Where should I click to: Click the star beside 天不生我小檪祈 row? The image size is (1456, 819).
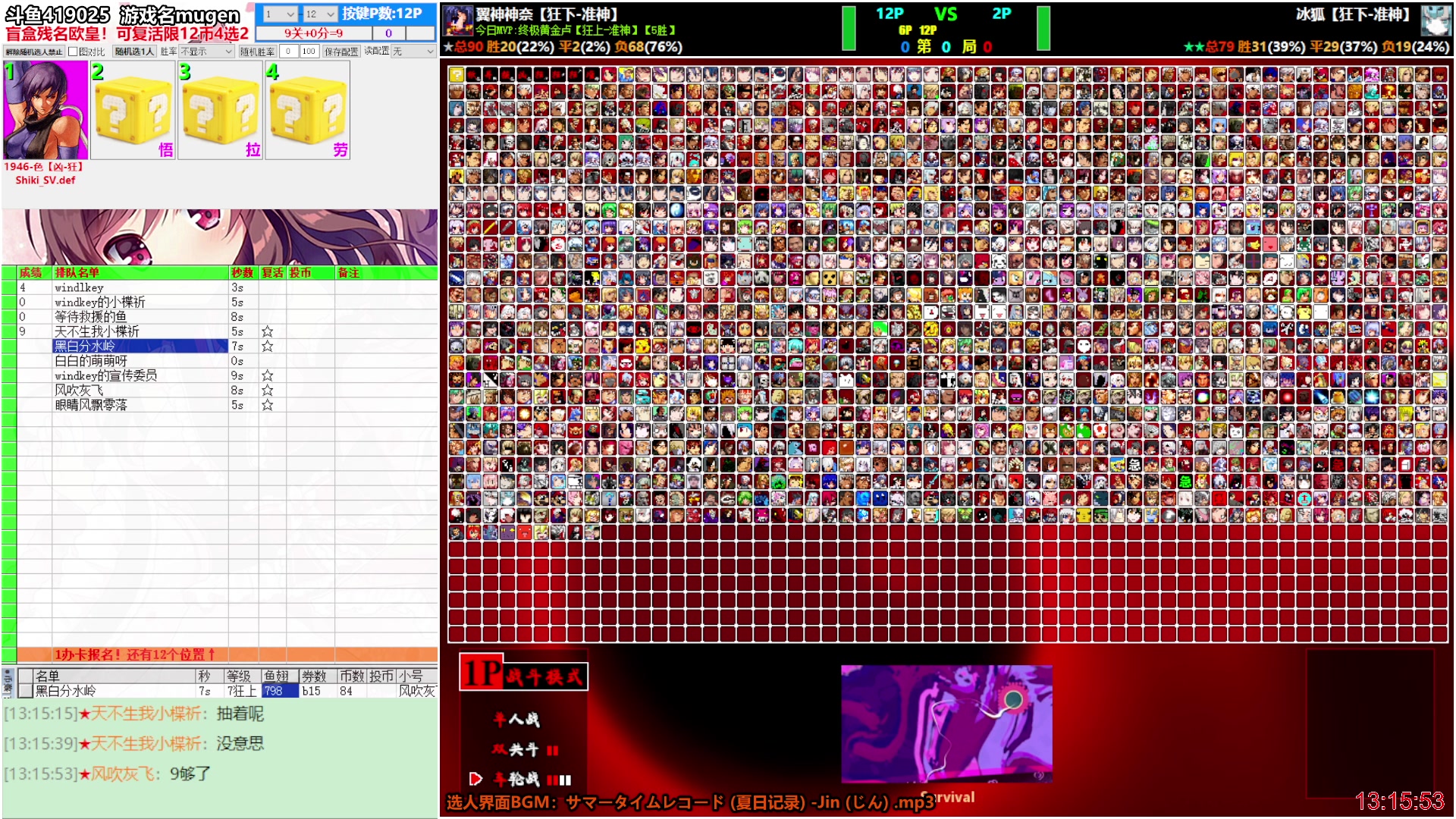pyautogui.click(x=267, y=331)
